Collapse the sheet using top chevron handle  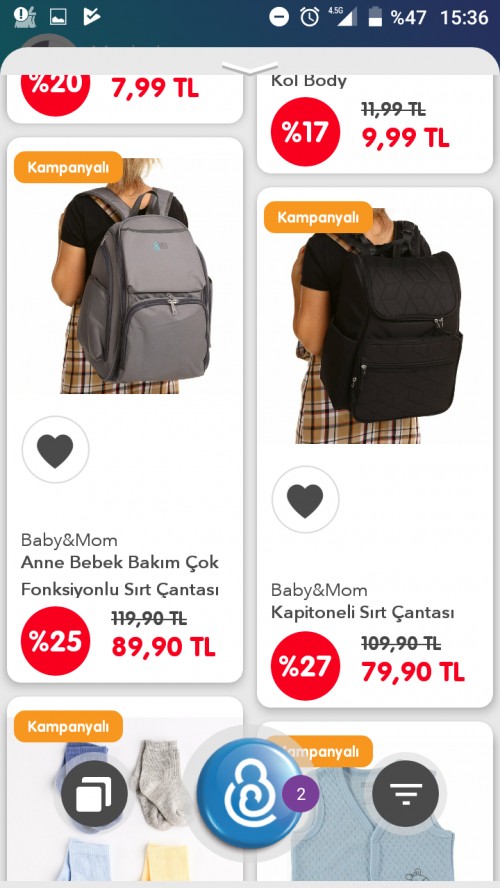[250, 69]
